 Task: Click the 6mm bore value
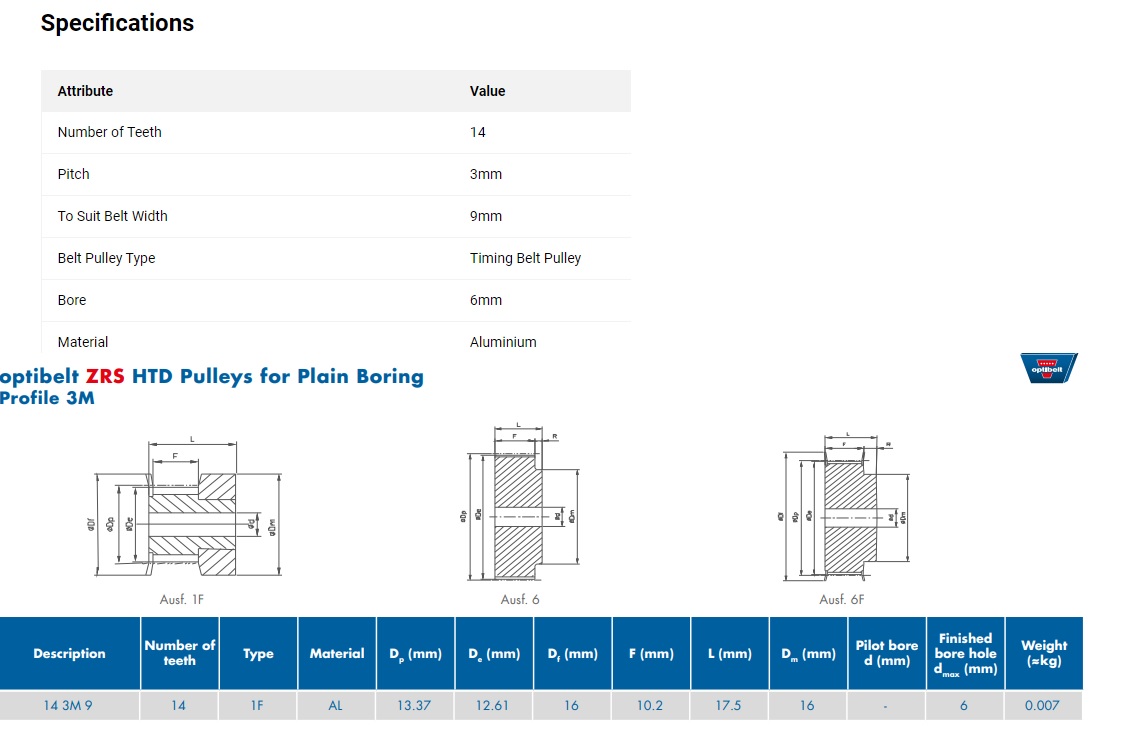(x=486, y=300)
